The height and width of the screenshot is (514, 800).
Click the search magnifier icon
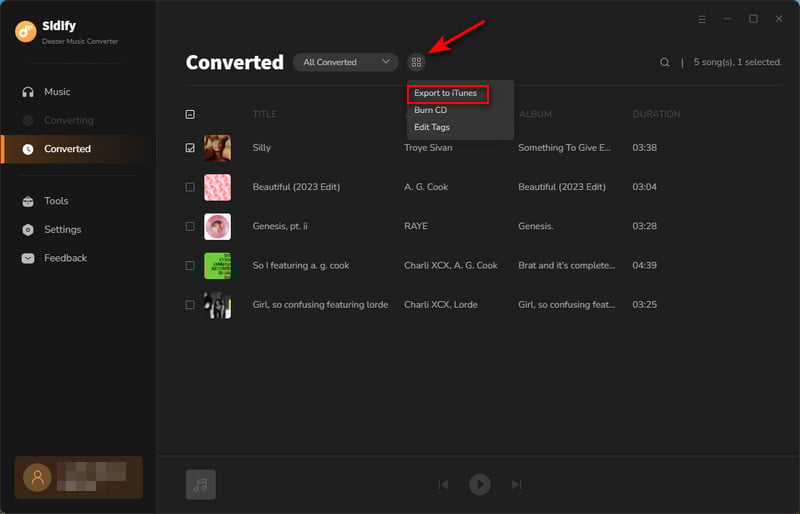click(x=664, y=62)
